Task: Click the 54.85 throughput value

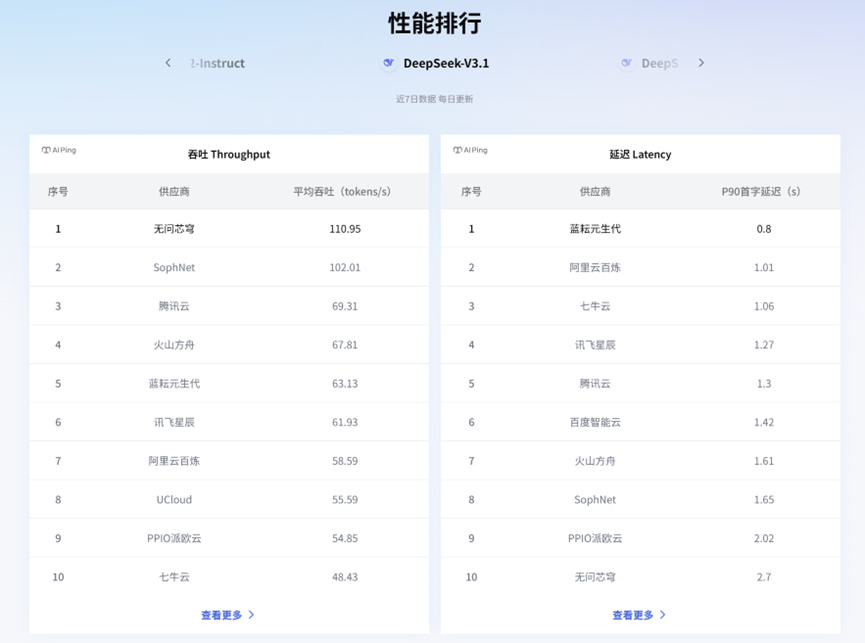Action: (345, 538)
